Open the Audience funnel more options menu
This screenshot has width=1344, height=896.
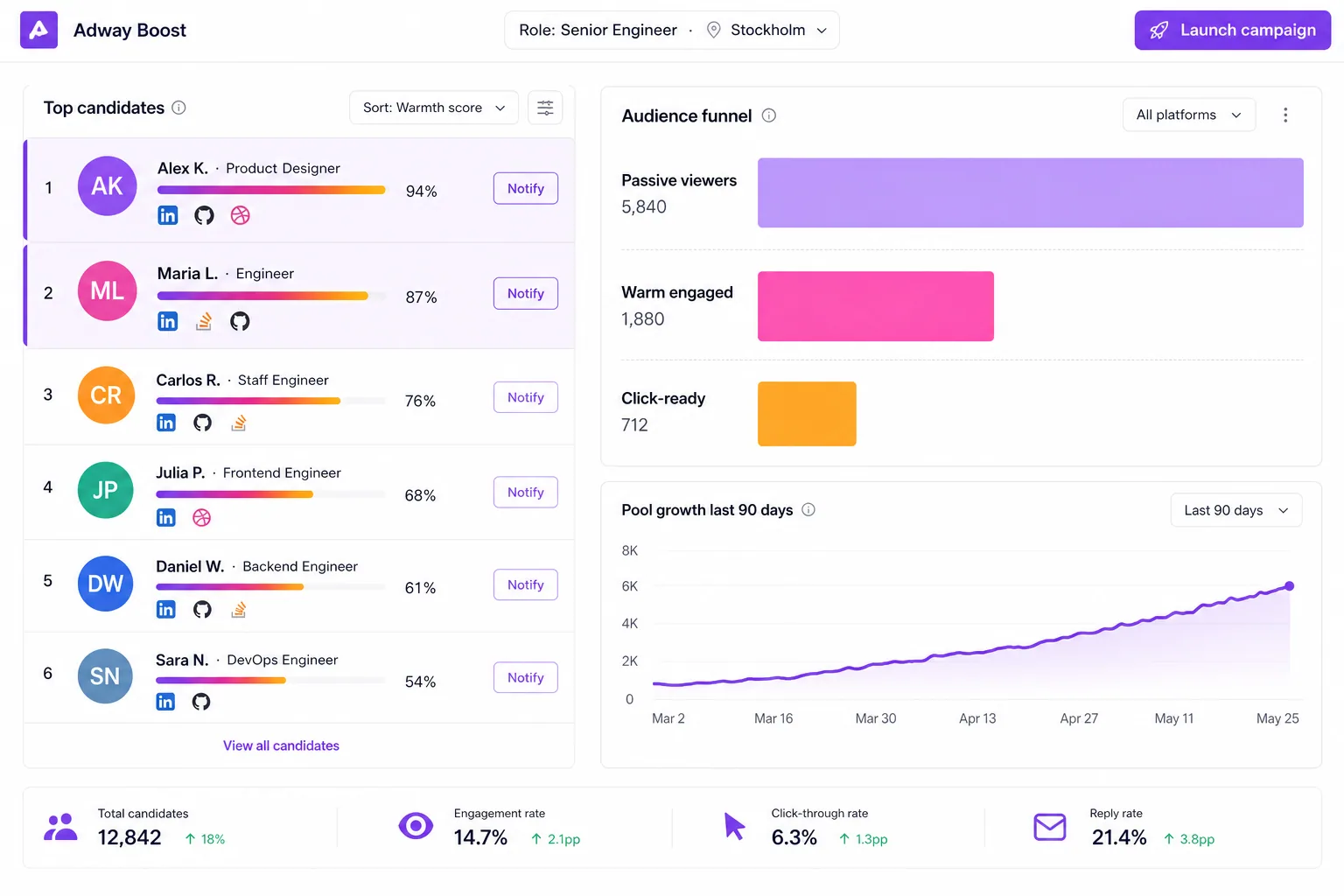click(x=1285, y=115)
